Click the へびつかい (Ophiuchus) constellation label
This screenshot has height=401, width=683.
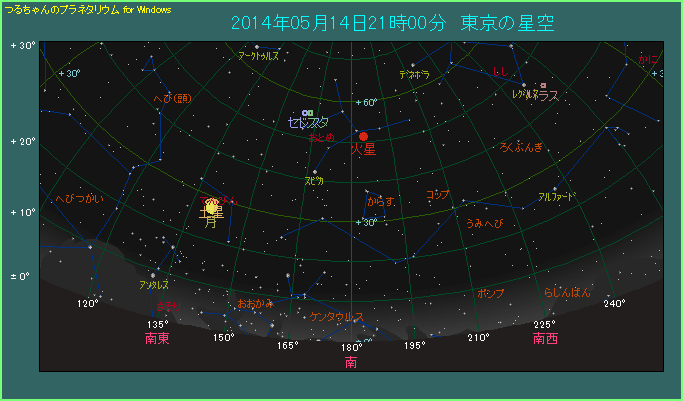[79, 199]
